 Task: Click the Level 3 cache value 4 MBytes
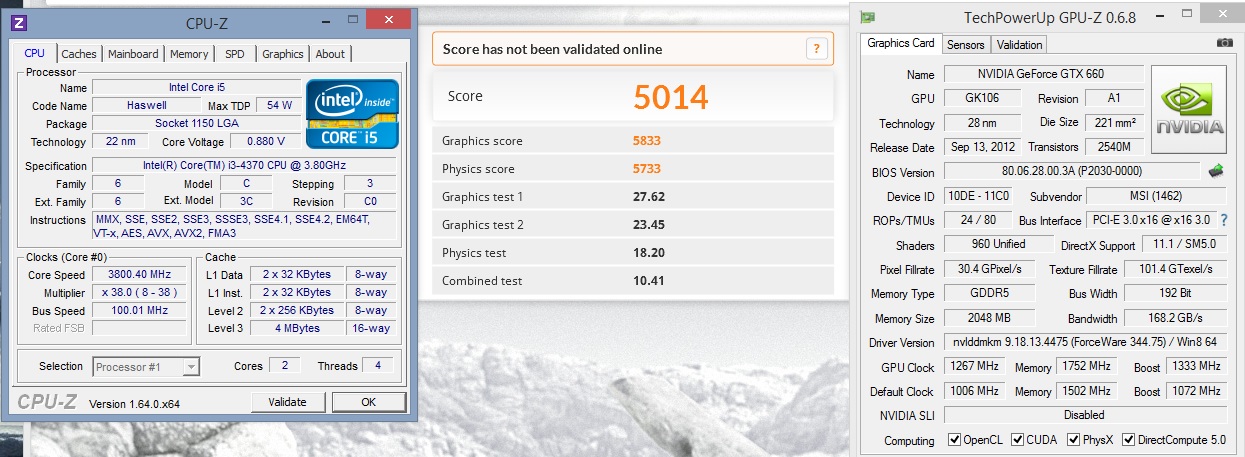pos(297,328)
